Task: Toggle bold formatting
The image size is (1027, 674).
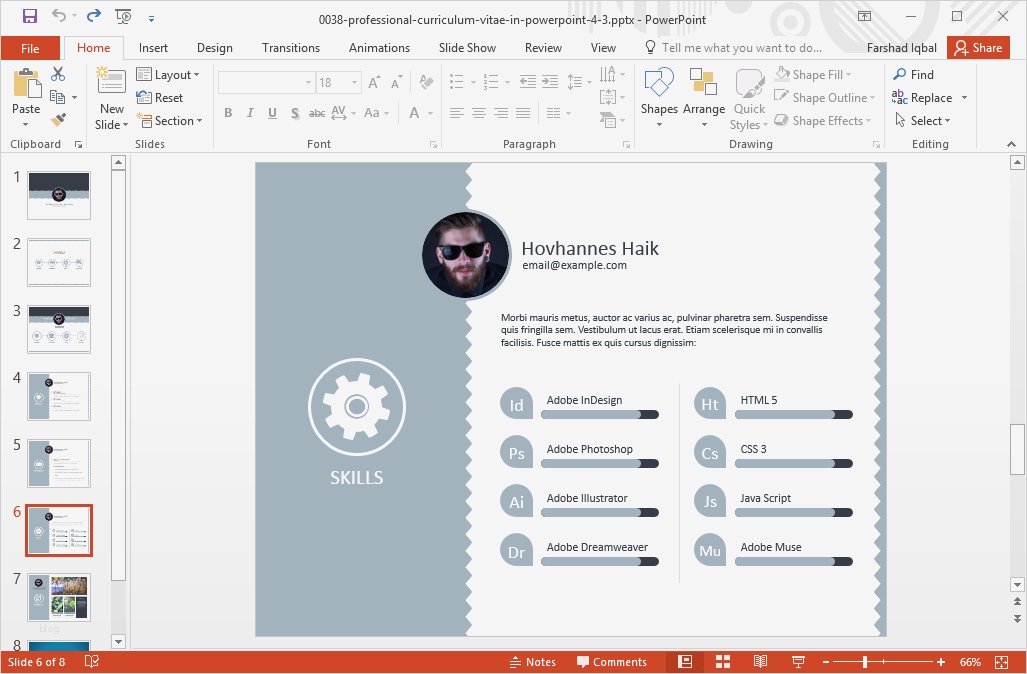Action: pyautogui.click(x=228, y=113)
